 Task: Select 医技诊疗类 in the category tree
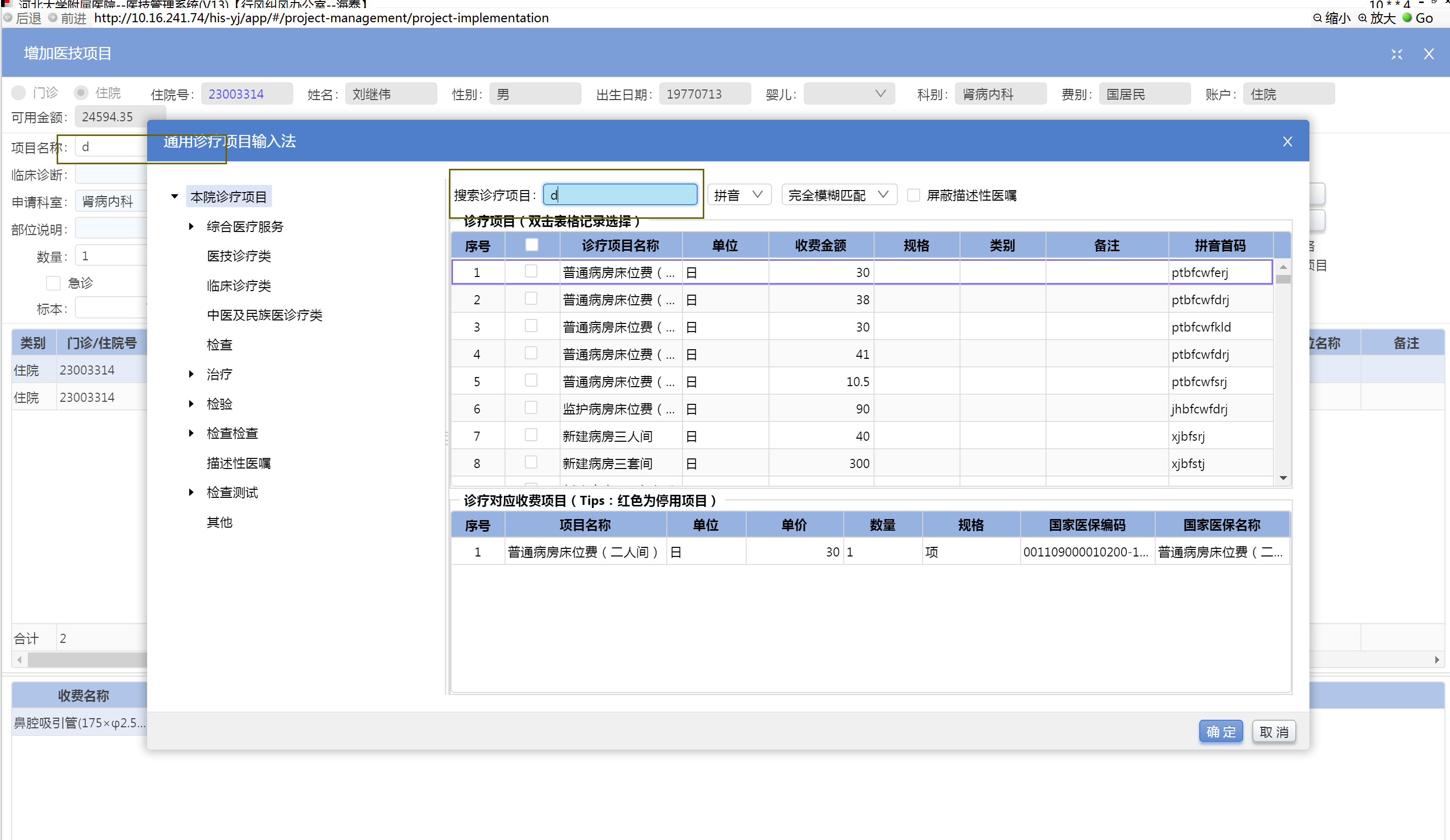[x=238, y=256]
